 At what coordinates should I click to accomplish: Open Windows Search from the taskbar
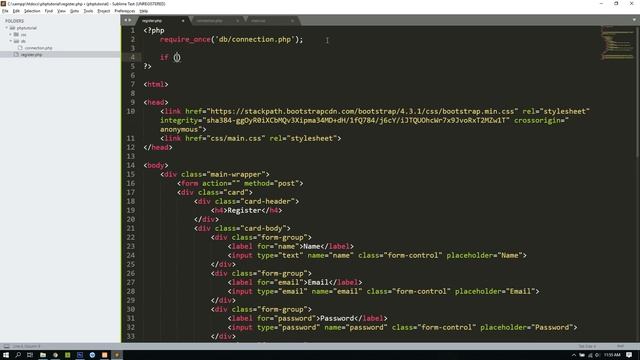(x=18, y=355)
